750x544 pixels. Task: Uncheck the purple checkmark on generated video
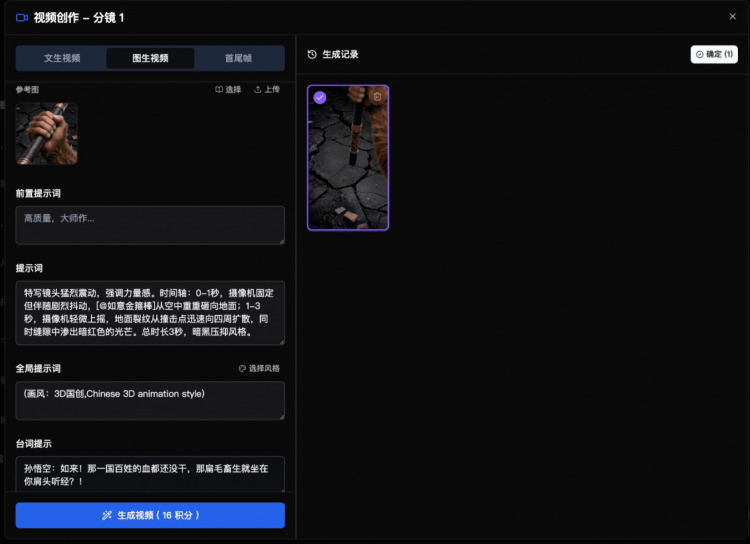coord(320,97)
